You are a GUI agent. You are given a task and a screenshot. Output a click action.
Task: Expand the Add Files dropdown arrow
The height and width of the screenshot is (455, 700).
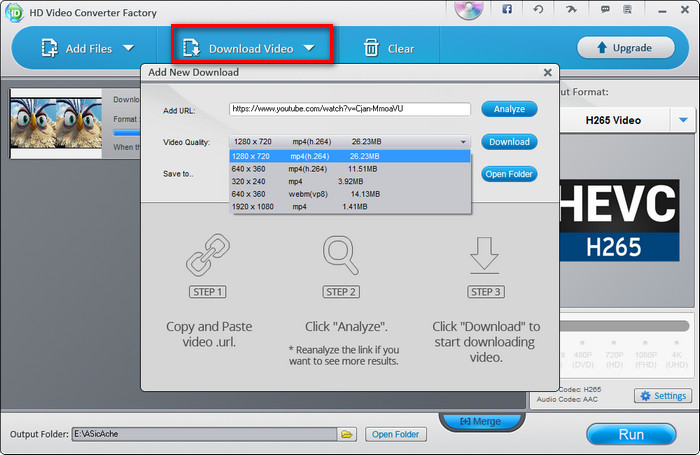click(x=129, y=48)
